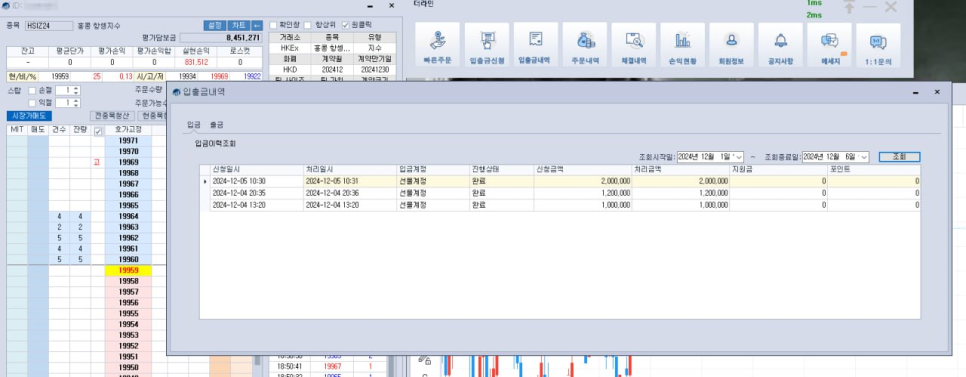Screen dimensions: 966x377
Task: Toggle the 확인창 checkbox
Action: [274, 25]
